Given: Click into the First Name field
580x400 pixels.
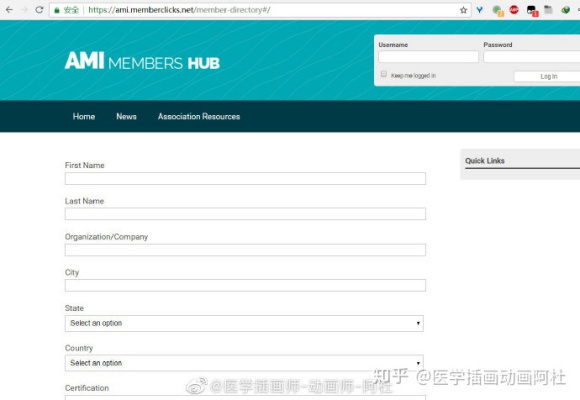Looking at the screenshot, I should (x=245, y=178).
